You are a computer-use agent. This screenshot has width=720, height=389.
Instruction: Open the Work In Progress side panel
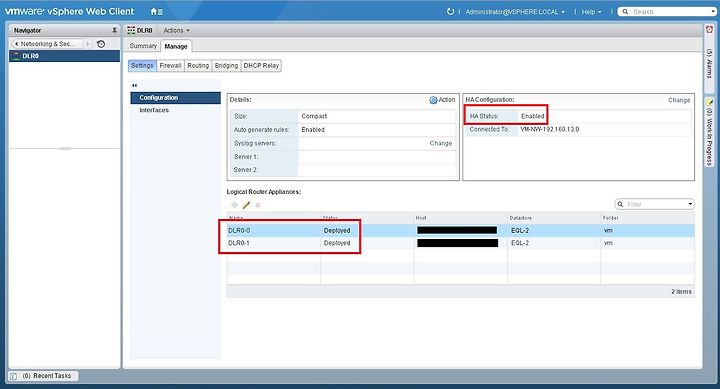pyautogui.click(x=709, y=132)
